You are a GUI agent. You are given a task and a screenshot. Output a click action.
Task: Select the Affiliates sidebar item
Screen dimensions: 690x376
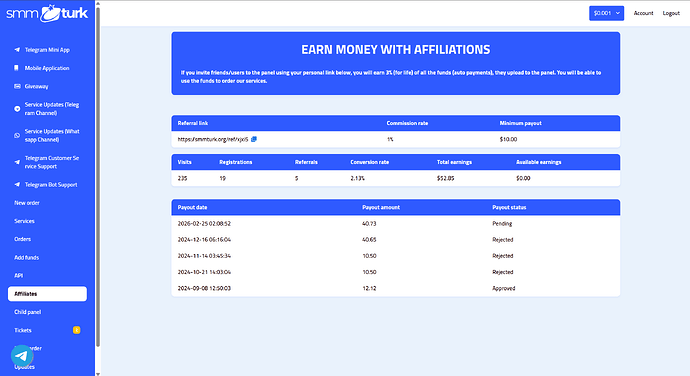tap(47, 294)
